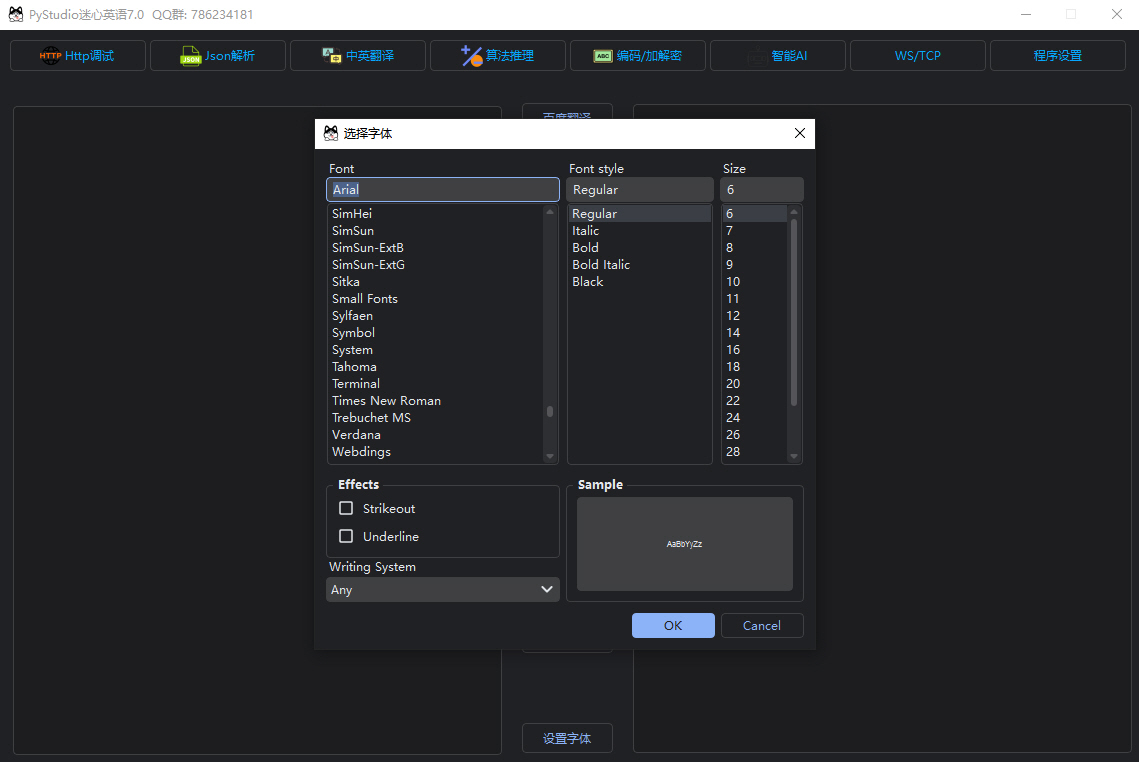
Task: Switch to the WS/TCP tab
Action: [917, 56]
